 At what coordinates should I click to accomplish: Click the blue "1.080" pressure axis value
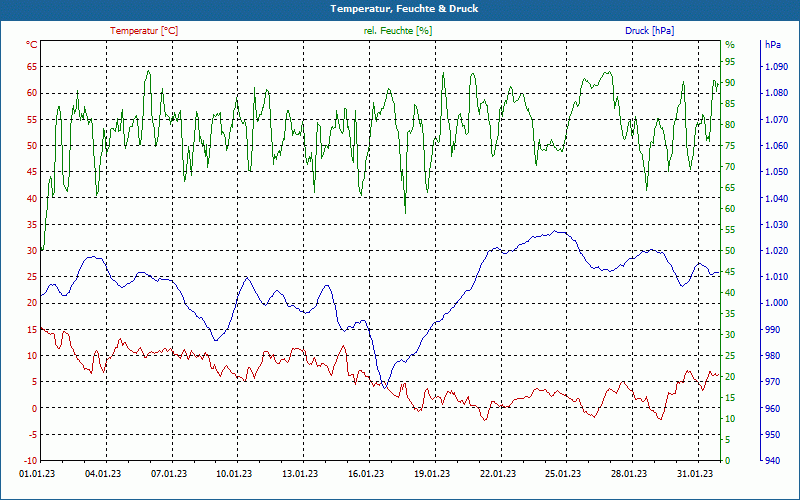pyautogui.click(x=777, y=93)
